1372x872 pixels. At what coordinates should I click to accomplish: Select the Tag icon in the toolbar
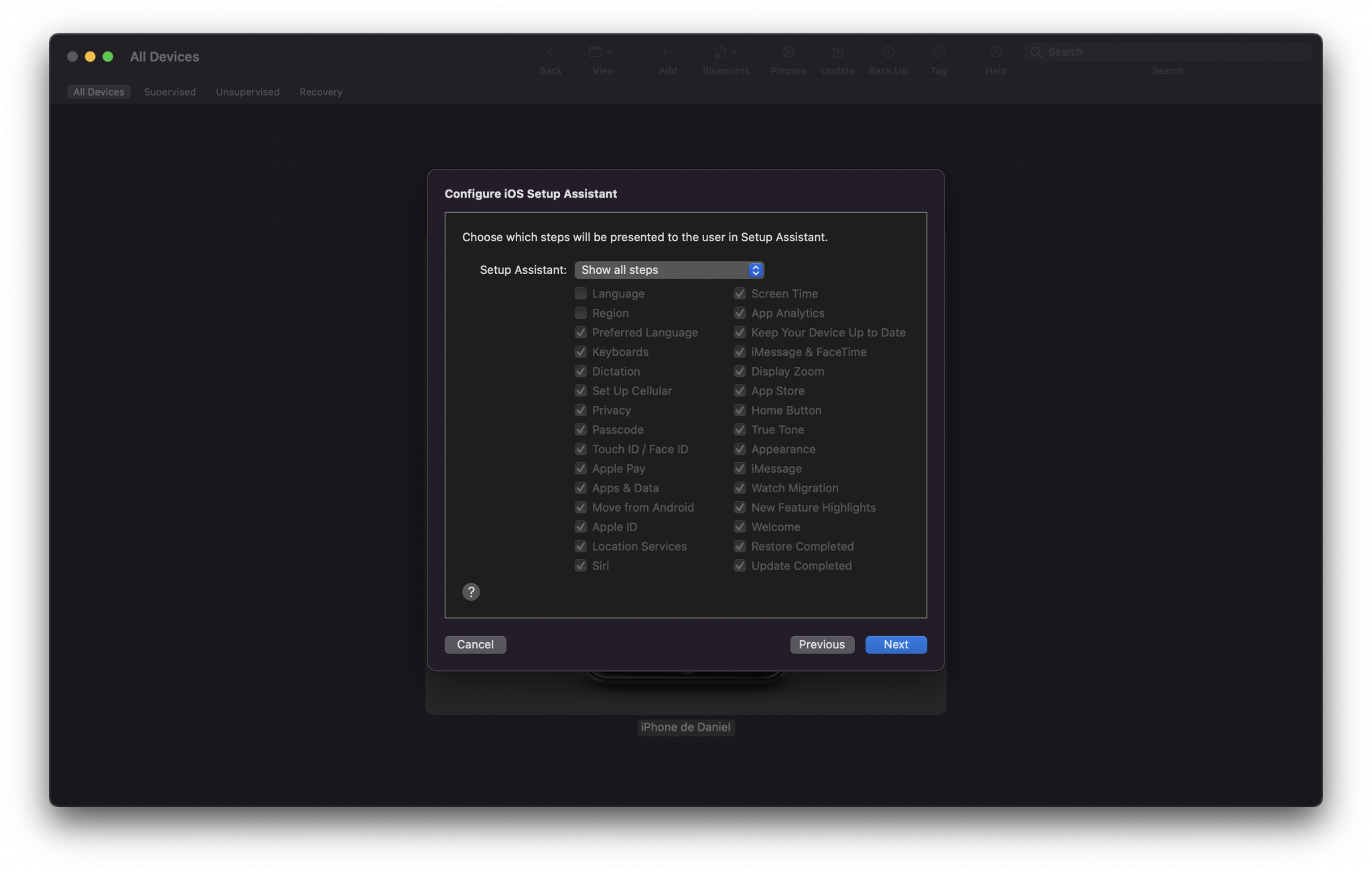pos(938,52)
